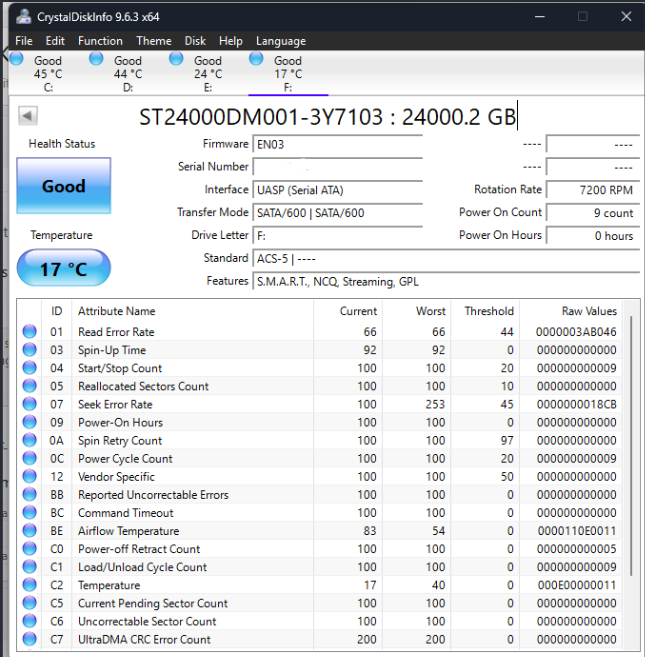This screenshot has height=657, width=645.
Task: Select the raw value 0000110E0011
Action: tap(577, 531)
